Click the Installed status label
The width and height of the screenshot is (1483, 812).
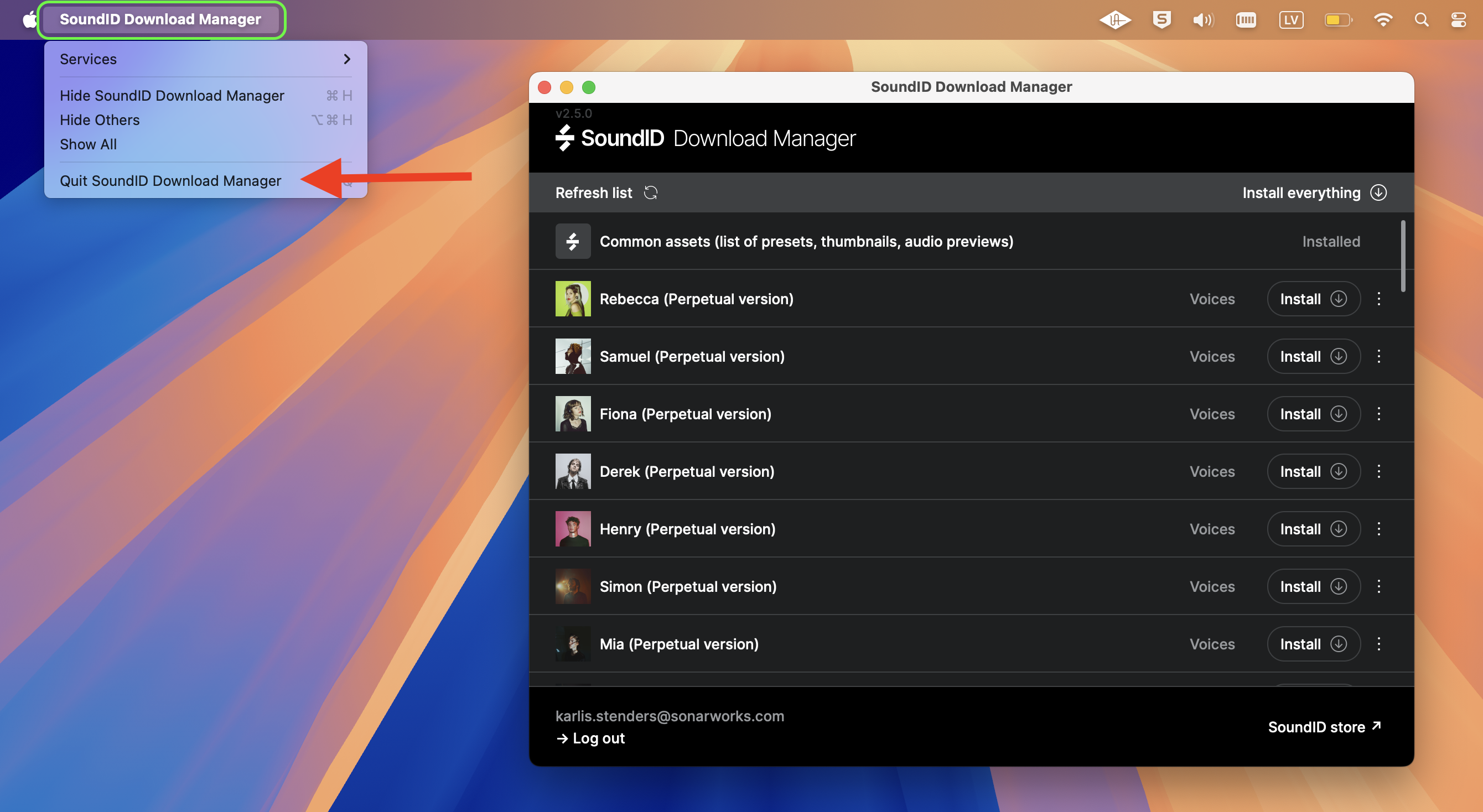coord(1331,242)
